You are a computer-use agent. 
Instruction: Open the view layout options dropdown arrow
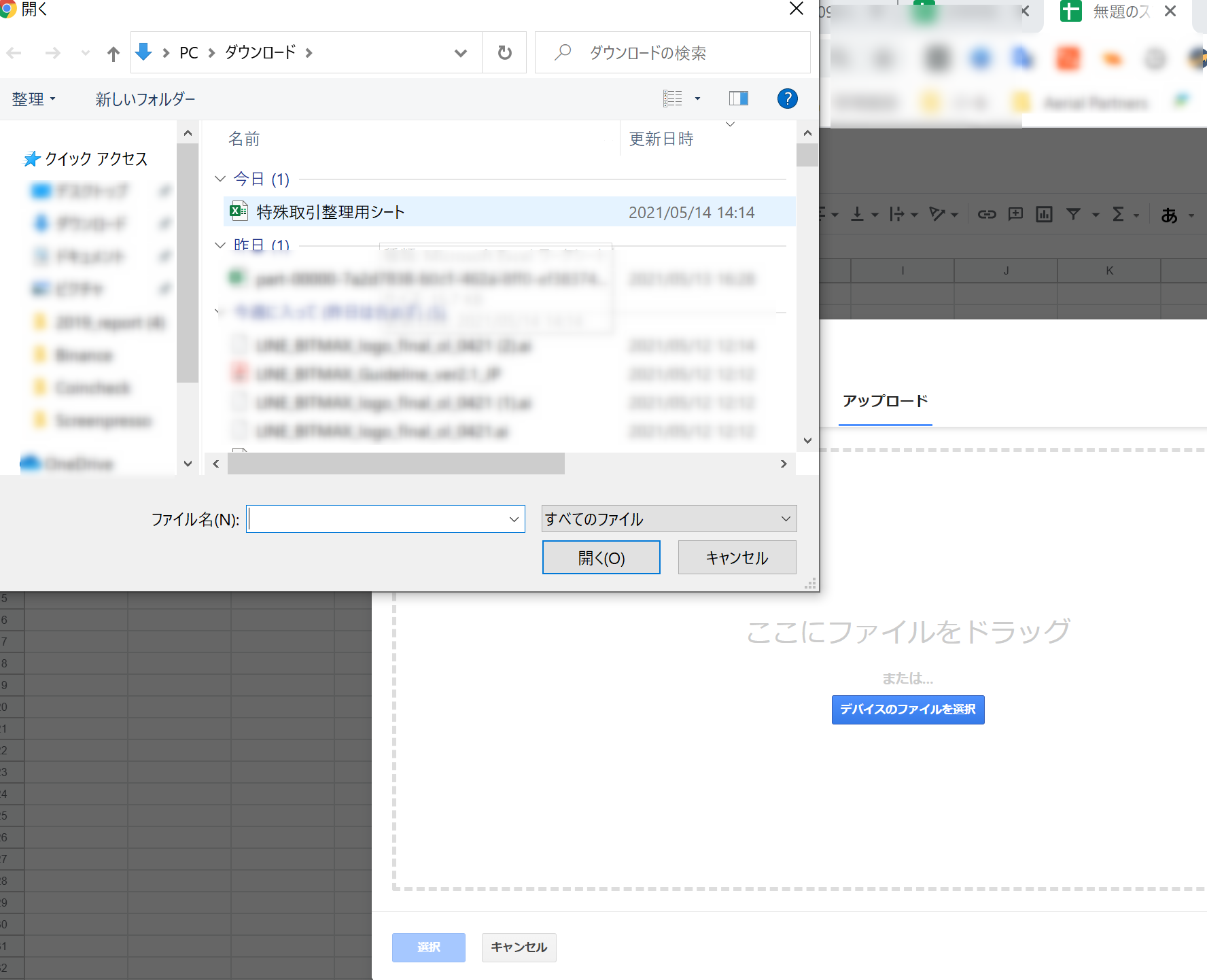[x=697, y=99]
